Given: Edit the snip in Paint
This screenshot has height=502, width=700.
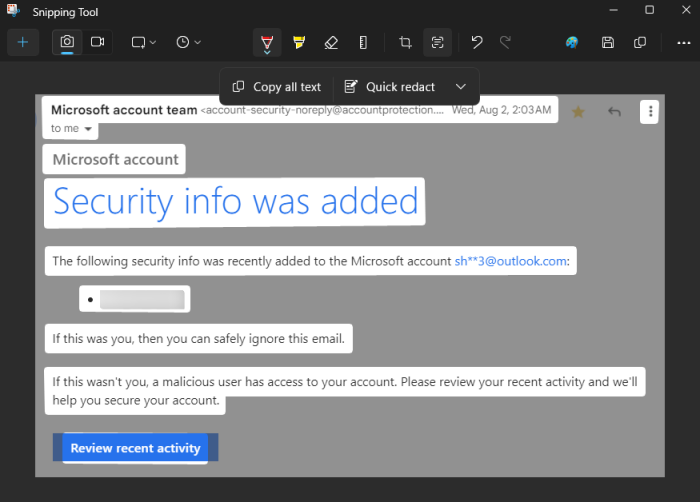Looking at the screenshot, I should pyautogui.click(x=572, y=43).
